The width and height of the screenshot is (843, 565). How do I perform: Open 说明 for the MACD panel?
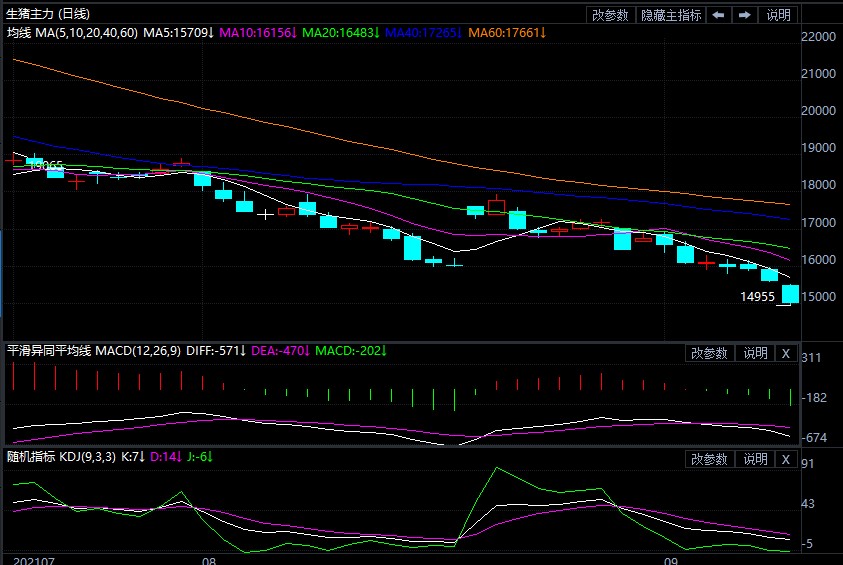755,353
